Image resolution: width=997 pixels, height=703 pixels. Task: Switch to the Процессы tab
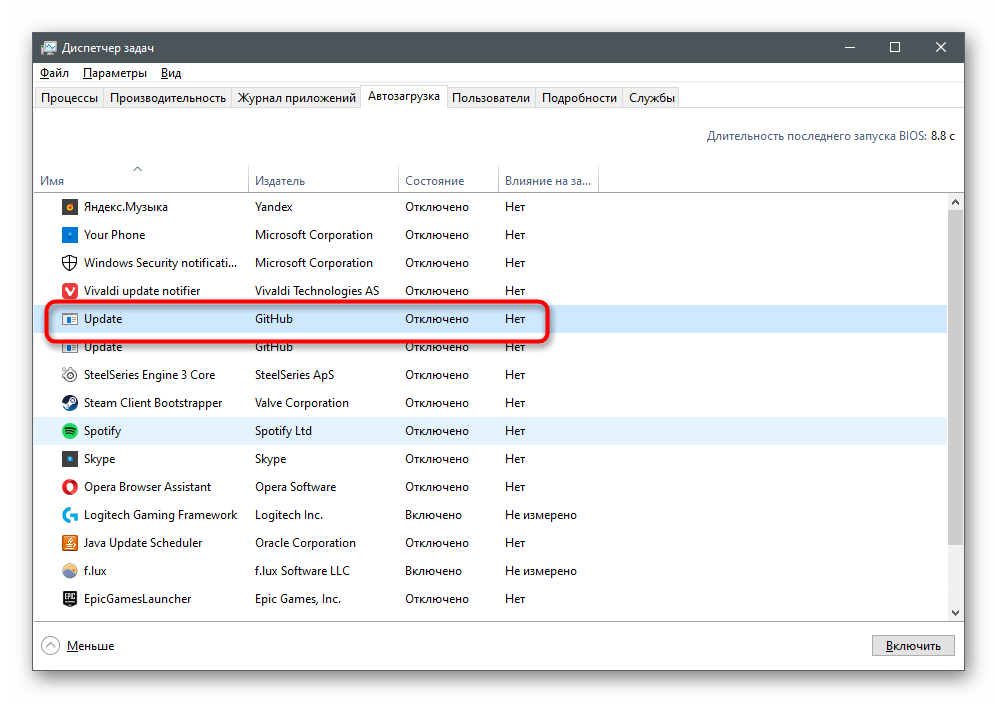click(69, 98)
